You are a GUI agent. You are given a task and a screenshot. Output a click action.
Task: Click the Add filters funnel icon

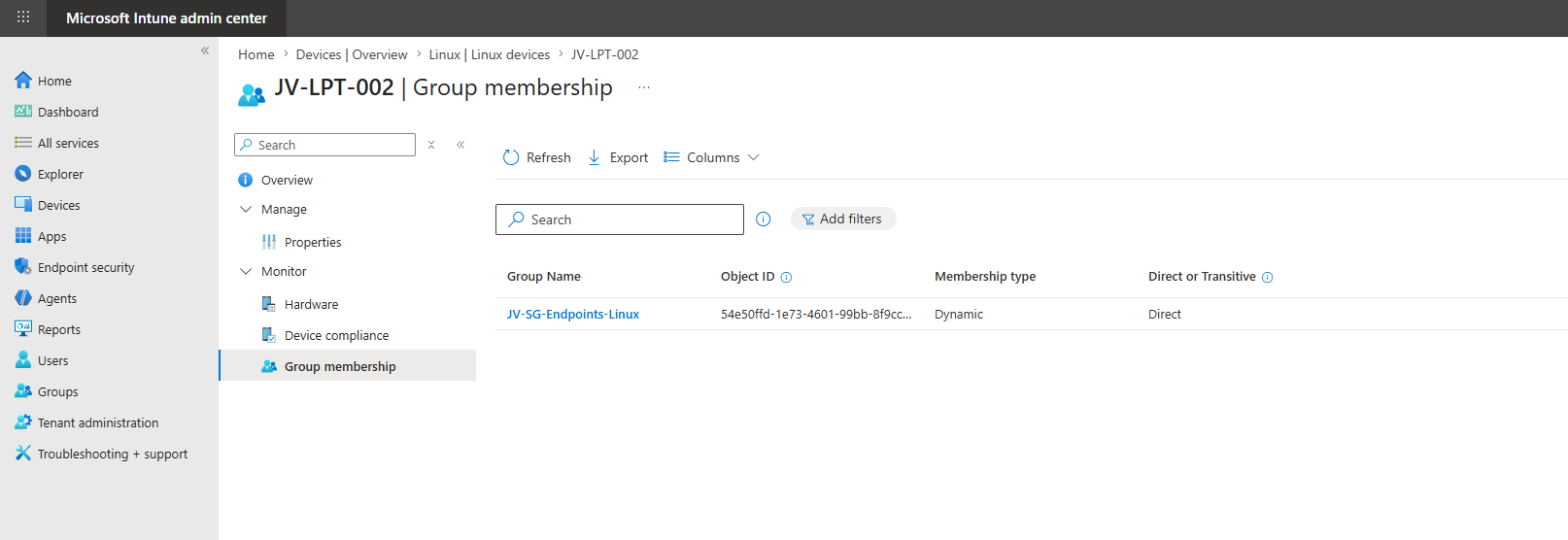pos(808,219)
